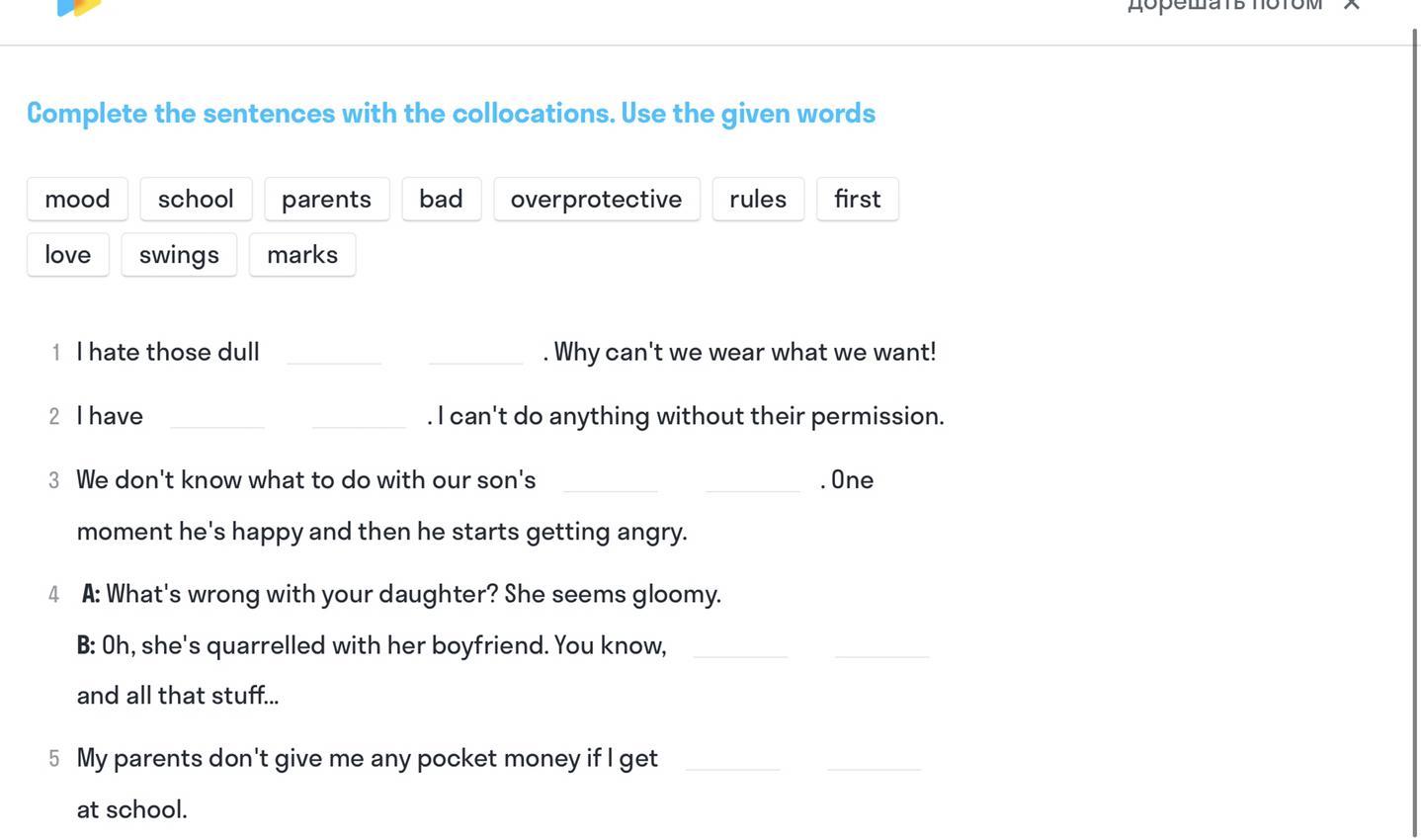The image size is (1421, 840).
Task: Click first blank after 'You know,'
Action: click(741, 645)
